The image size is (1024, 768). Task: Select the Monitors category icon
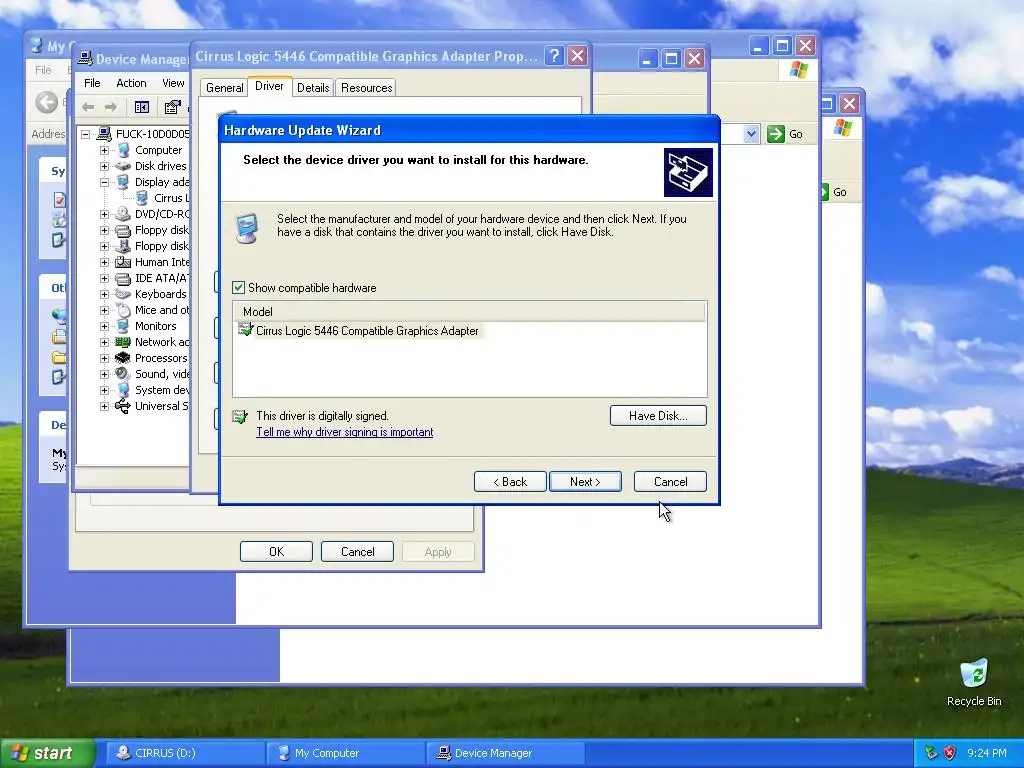[123, 327]
